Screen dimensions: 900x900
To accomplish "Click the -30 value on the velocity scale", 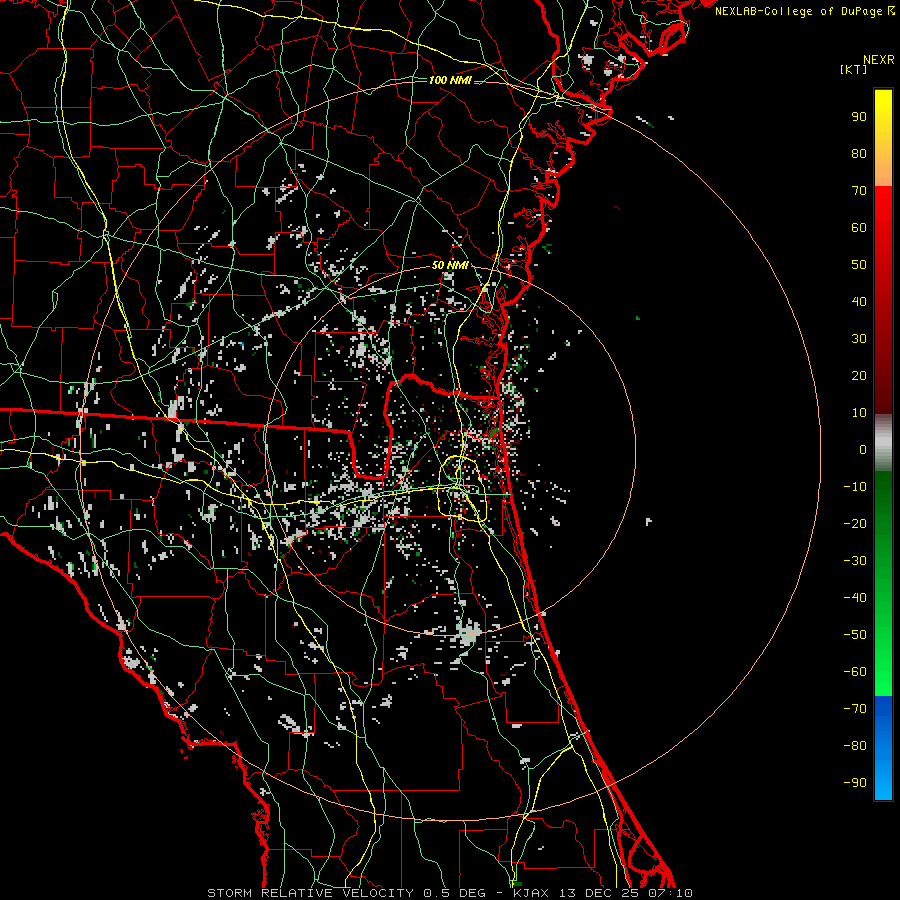I will tap(855, 561).
